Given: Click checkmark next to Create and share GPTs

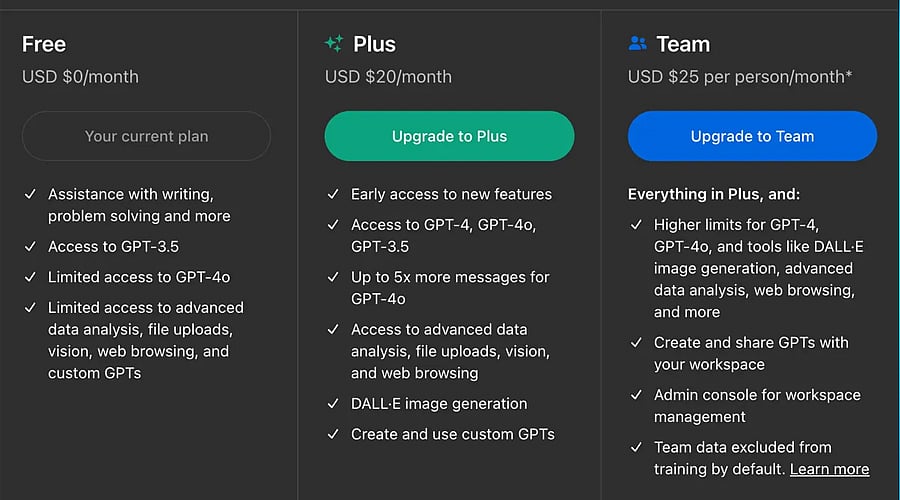Looking at the screenshot, I should click(636, 342).
